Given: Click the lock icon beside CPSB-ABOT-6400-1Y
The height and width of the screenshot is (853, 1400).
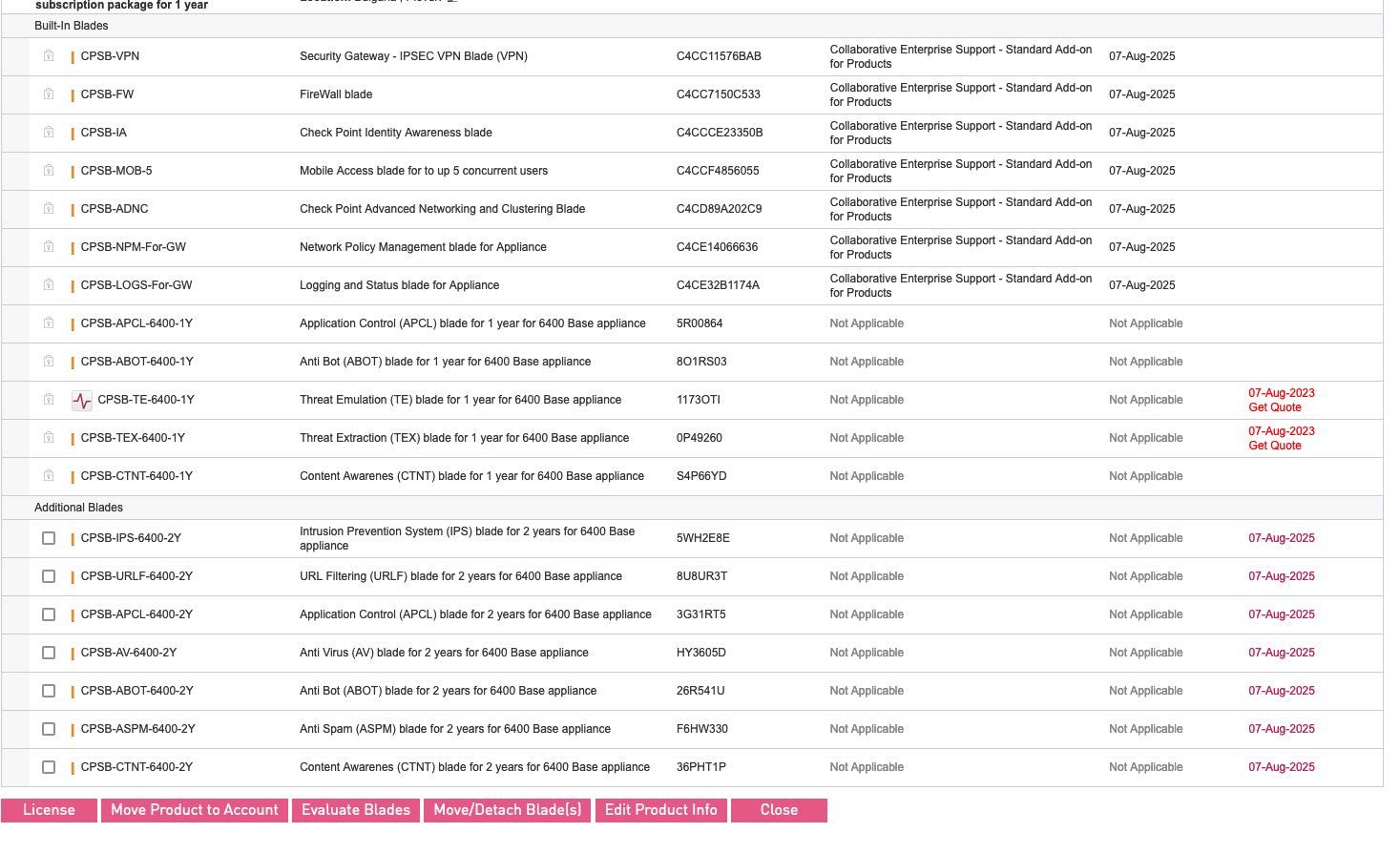Looking at the screenshot, I should point(49,362).
